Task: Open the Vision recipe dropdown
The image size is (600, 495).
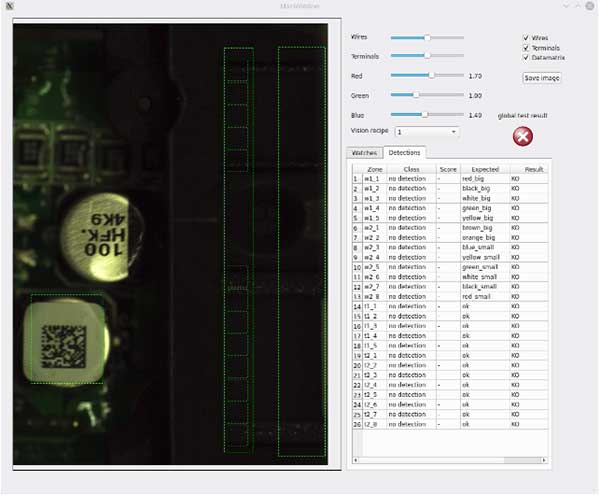Action: (426, 131)
